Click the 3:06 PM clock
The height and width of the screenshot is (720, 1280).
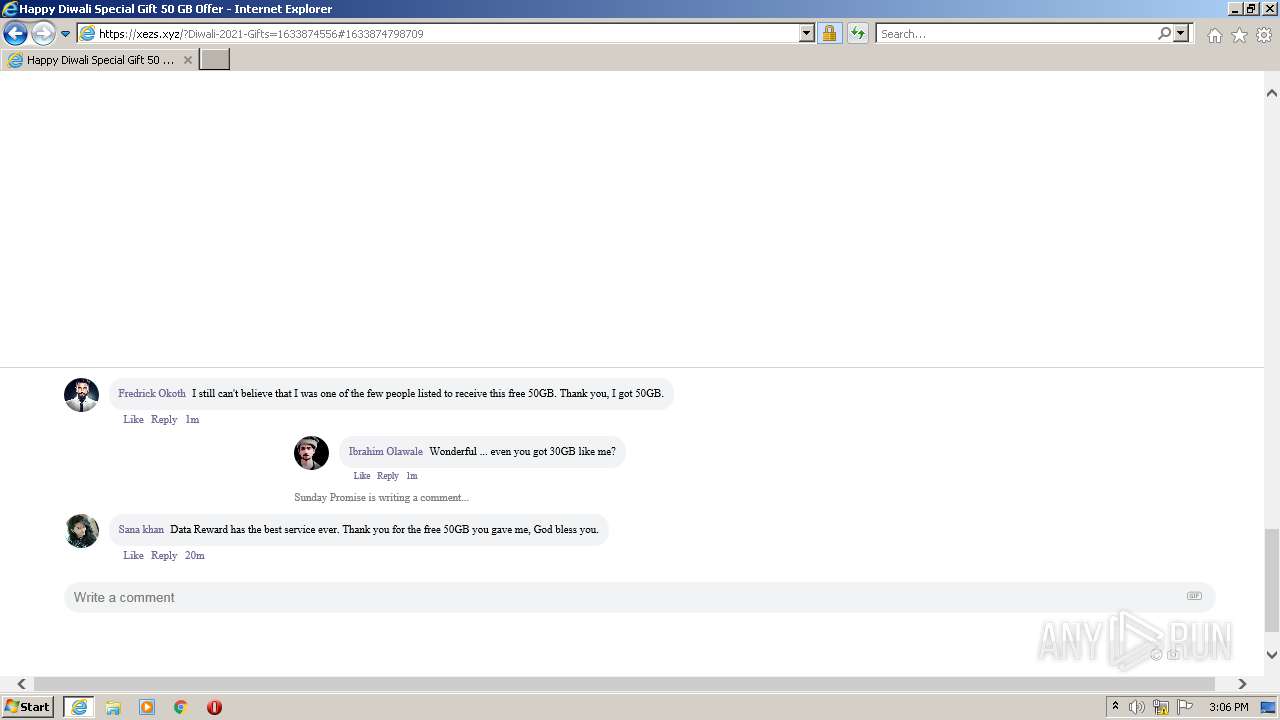pyautogui.click(x=1228, y=707)
